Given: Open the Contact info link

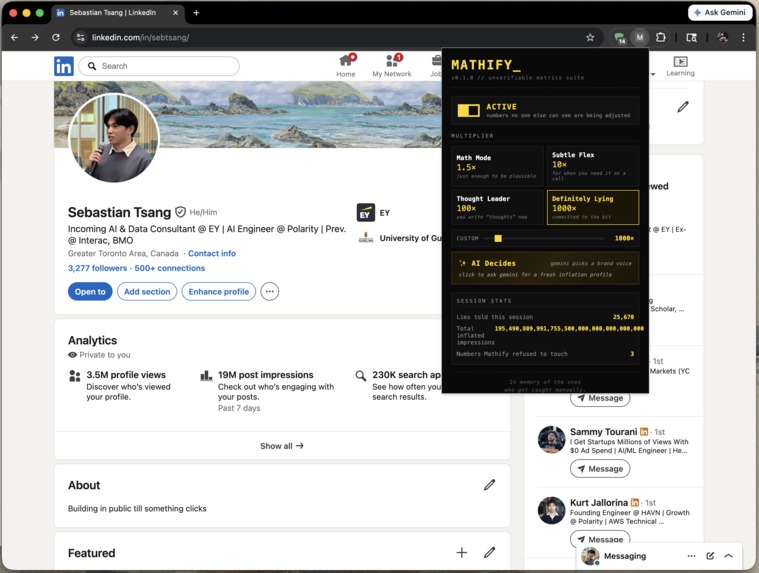Looking at the screenshot, I should pyautogui.click(x=212, y=253).
